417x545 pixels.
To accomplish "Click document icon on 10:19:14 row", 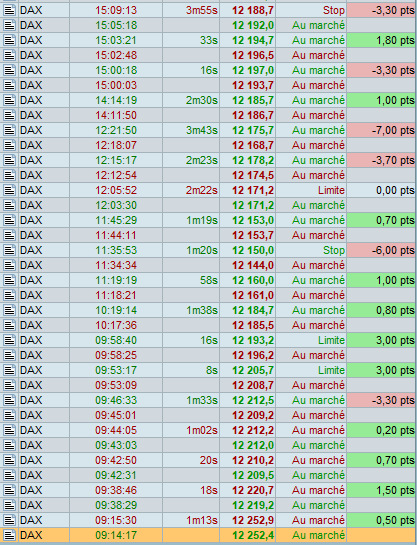I will (9, 310).
